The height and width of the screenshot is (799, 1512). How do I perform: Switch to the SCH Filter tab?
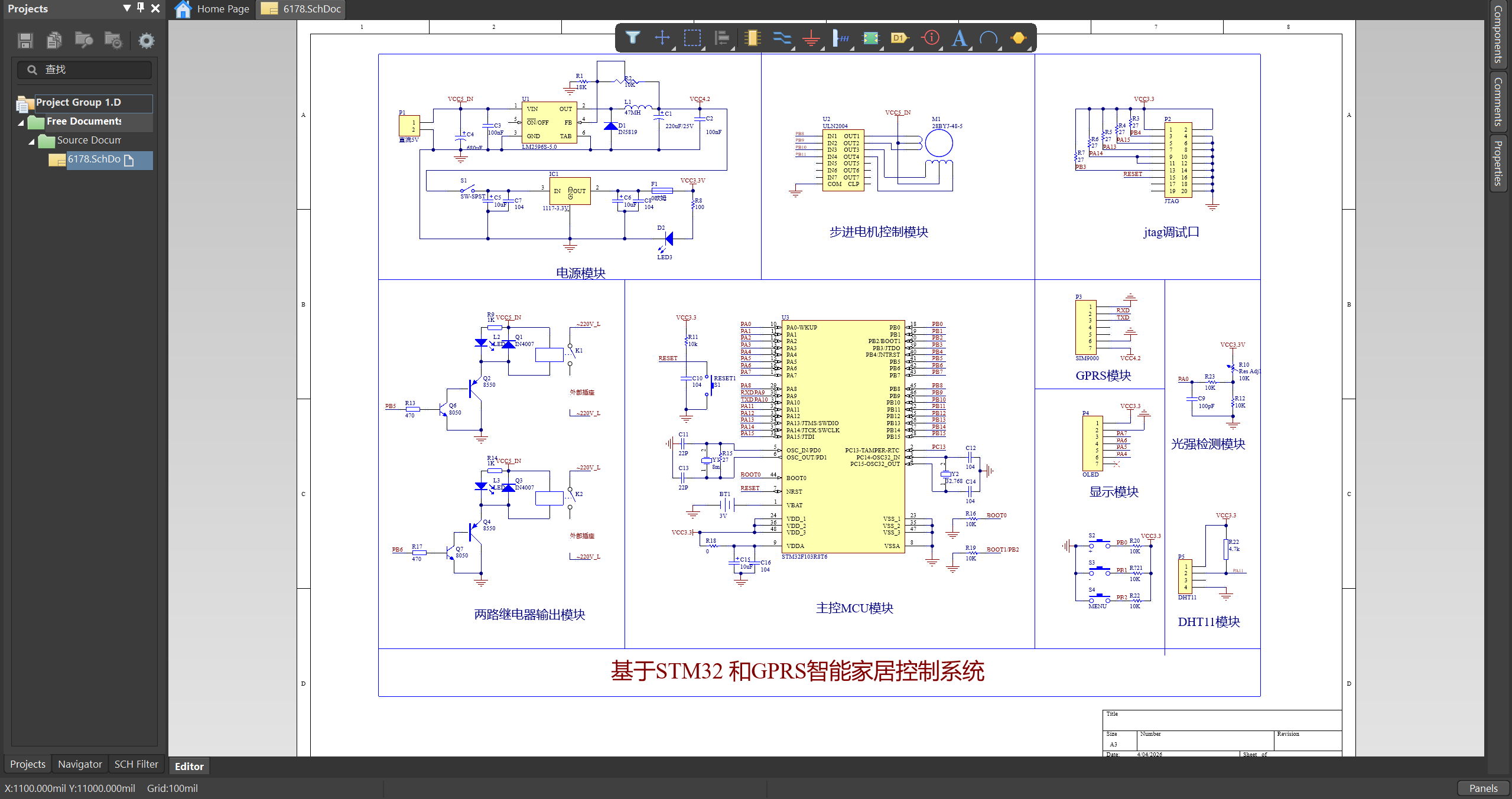pyautogui.click(x=136, y=764)
